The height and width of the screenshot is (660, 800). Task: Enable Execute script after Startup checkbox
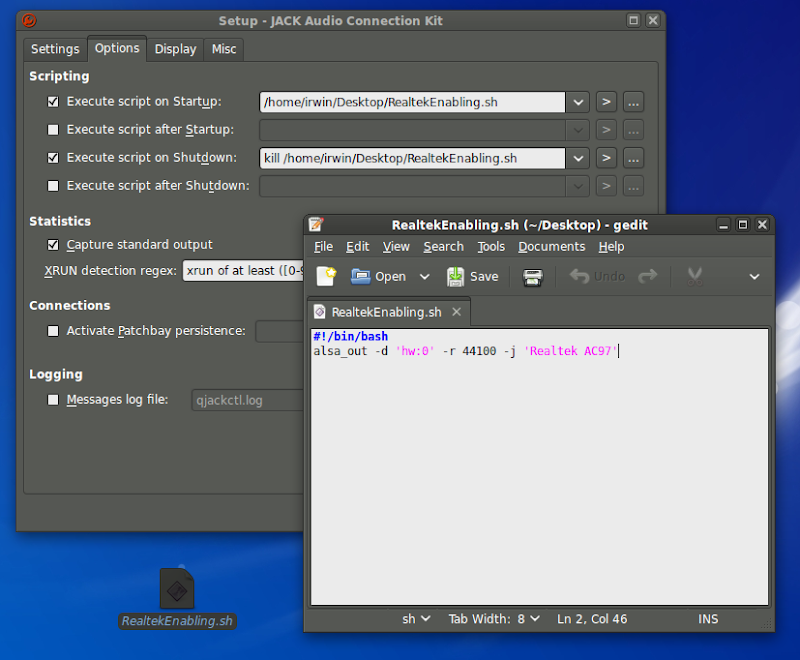coord(53,130)
